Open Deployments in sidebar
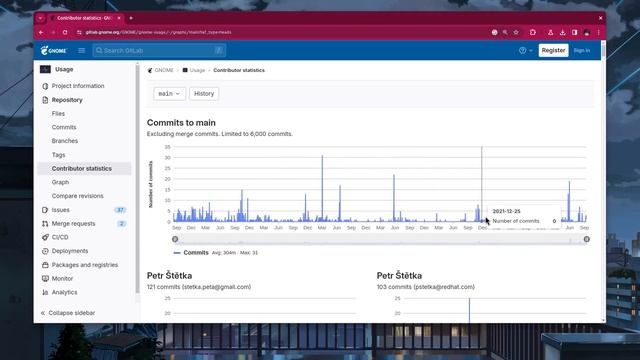This screenshot has width=640, height=360. pyautogui.click(x=70, y=251)
